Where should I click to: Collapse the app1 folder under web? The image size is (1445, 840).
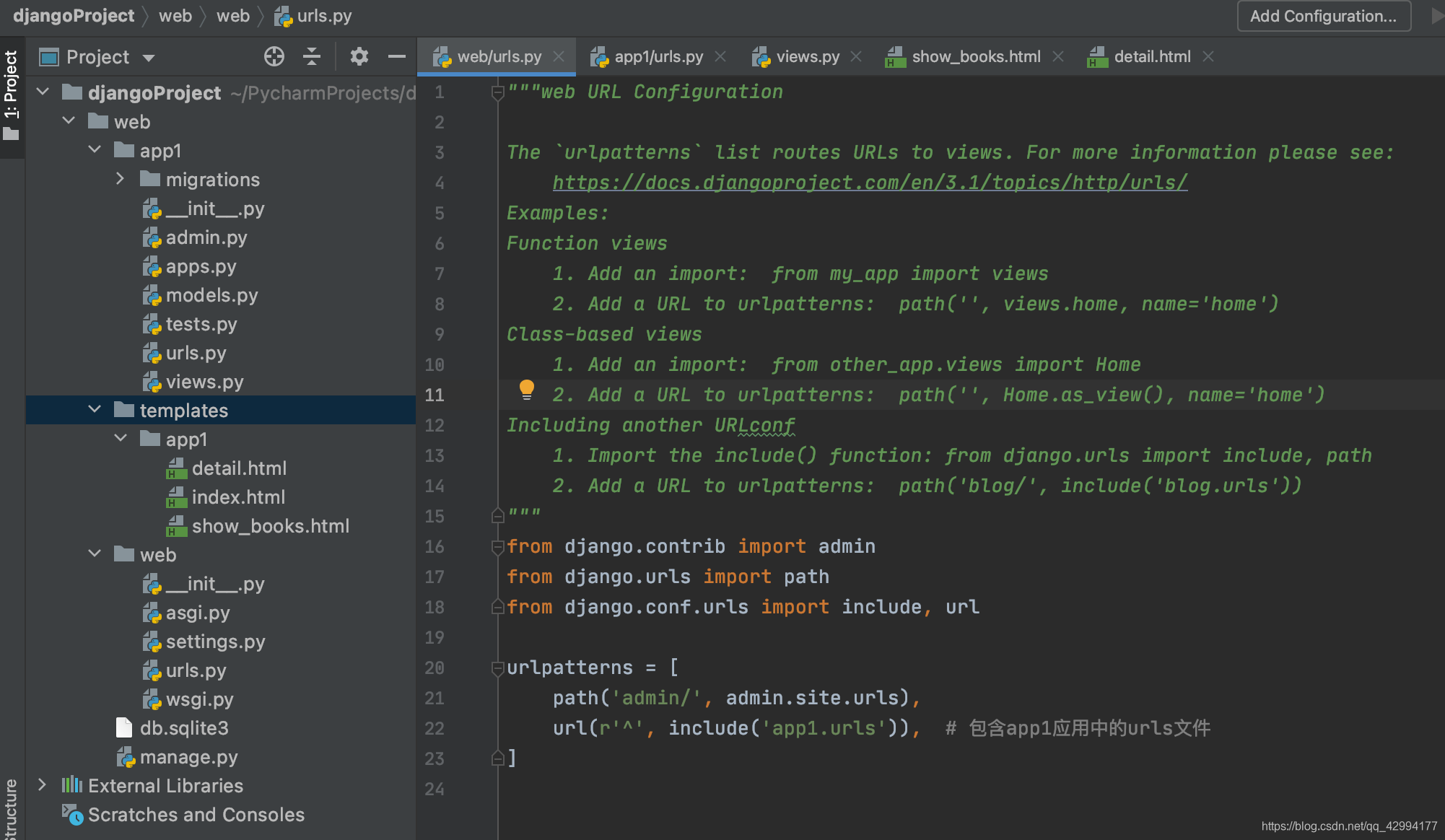pos(95,150)
